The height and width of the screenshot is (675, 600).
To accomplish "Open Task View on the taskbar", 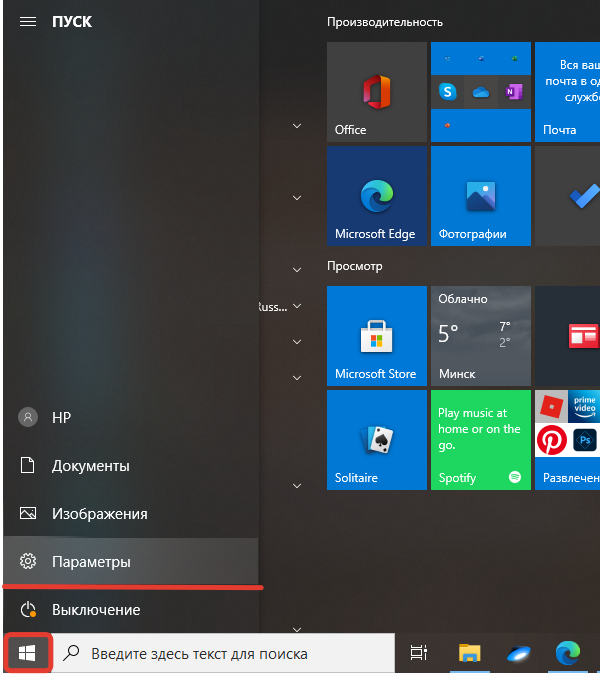I will coord(419,653).
